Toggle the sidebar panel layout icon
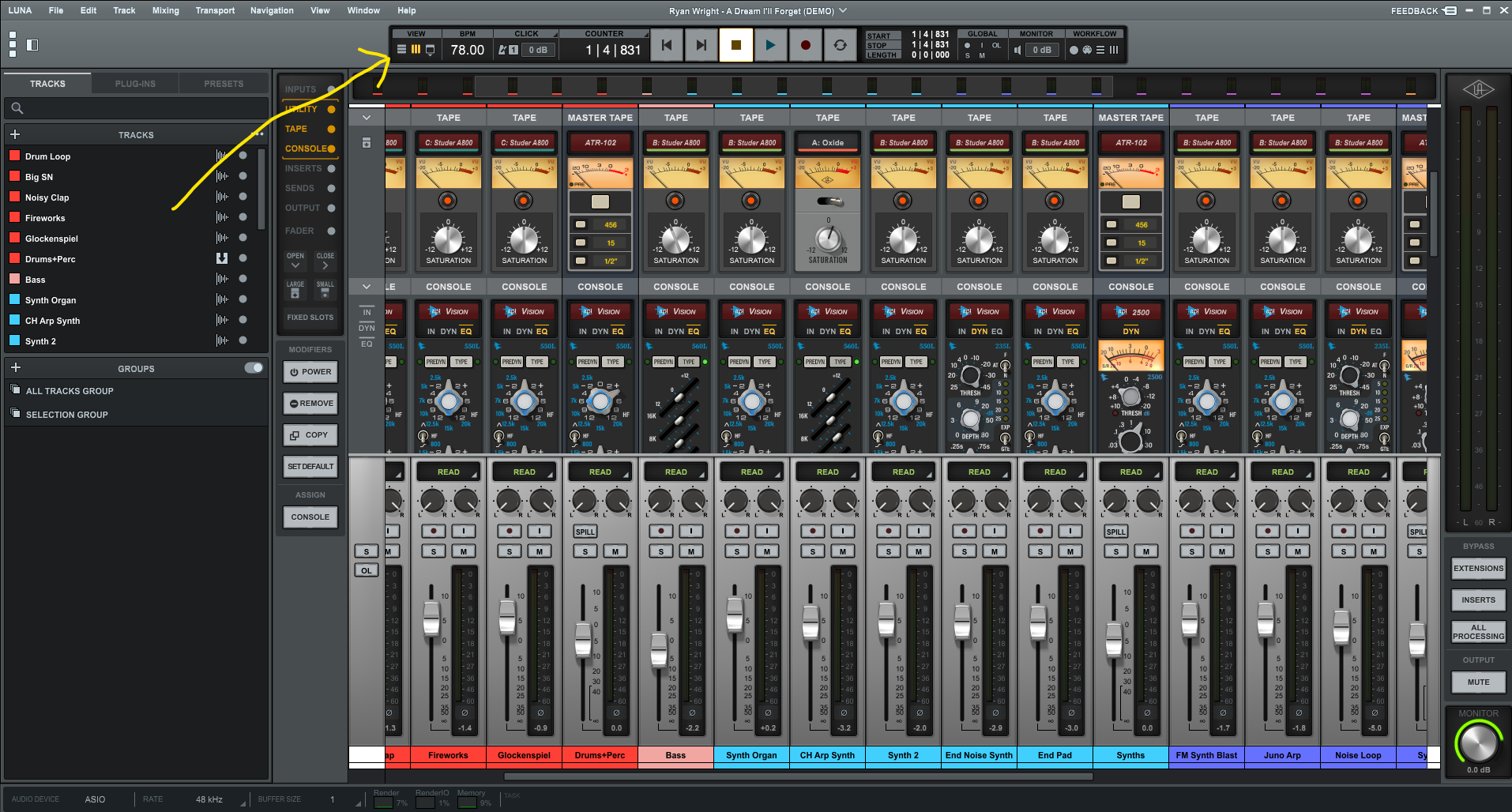Viewport: 1512px width, 812px height. (32, 45)
